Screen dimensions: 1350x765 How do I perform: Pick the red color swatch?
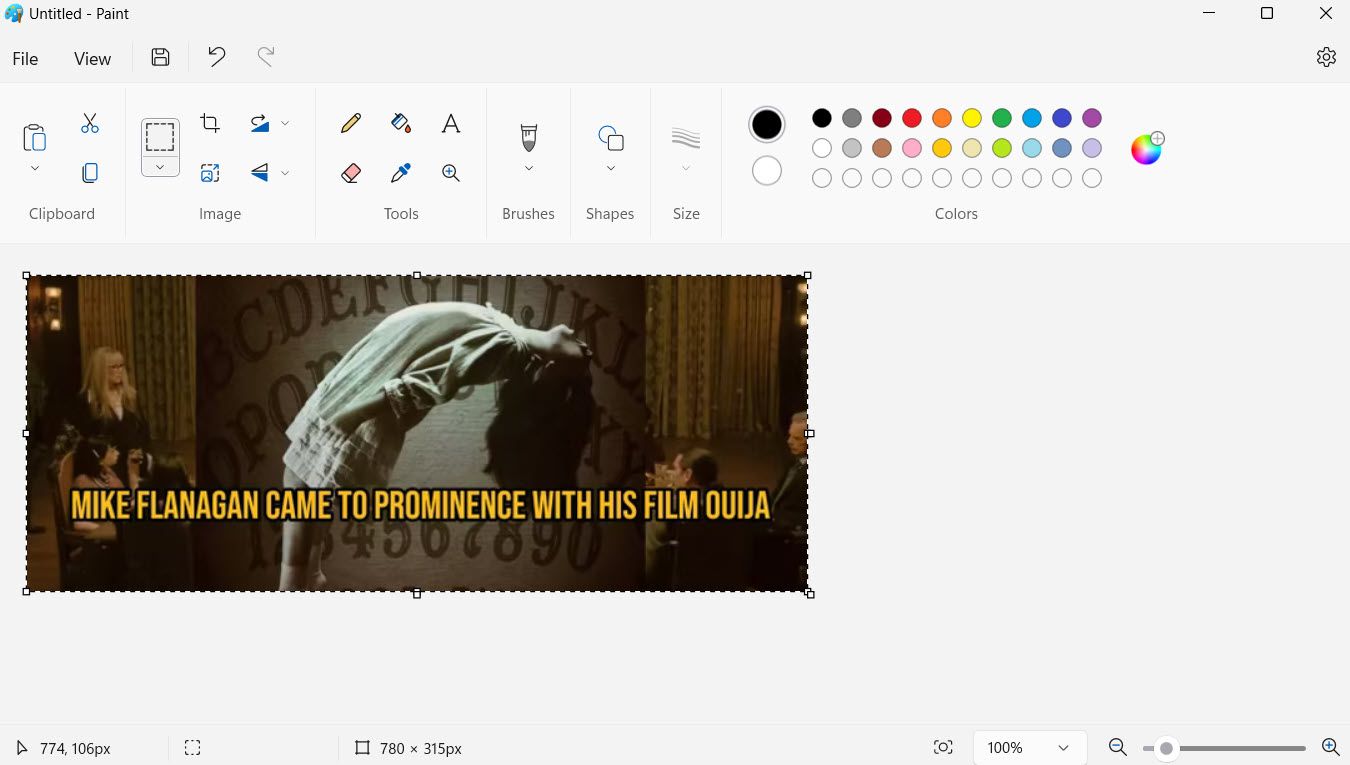pos(912,118)
